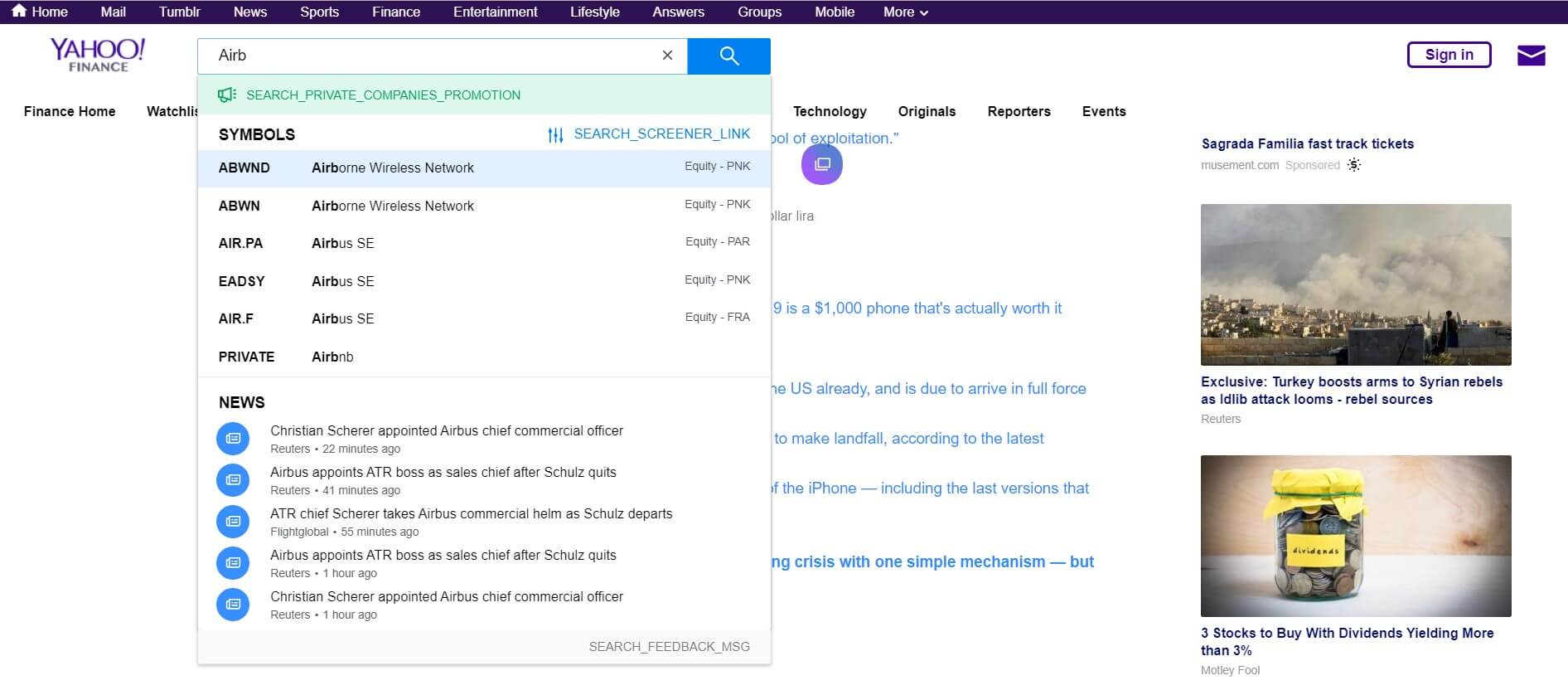Viewport: 1568px width, 690px height.
Task: Click the megaphone icon in the promotion banner
Action: 226,95
